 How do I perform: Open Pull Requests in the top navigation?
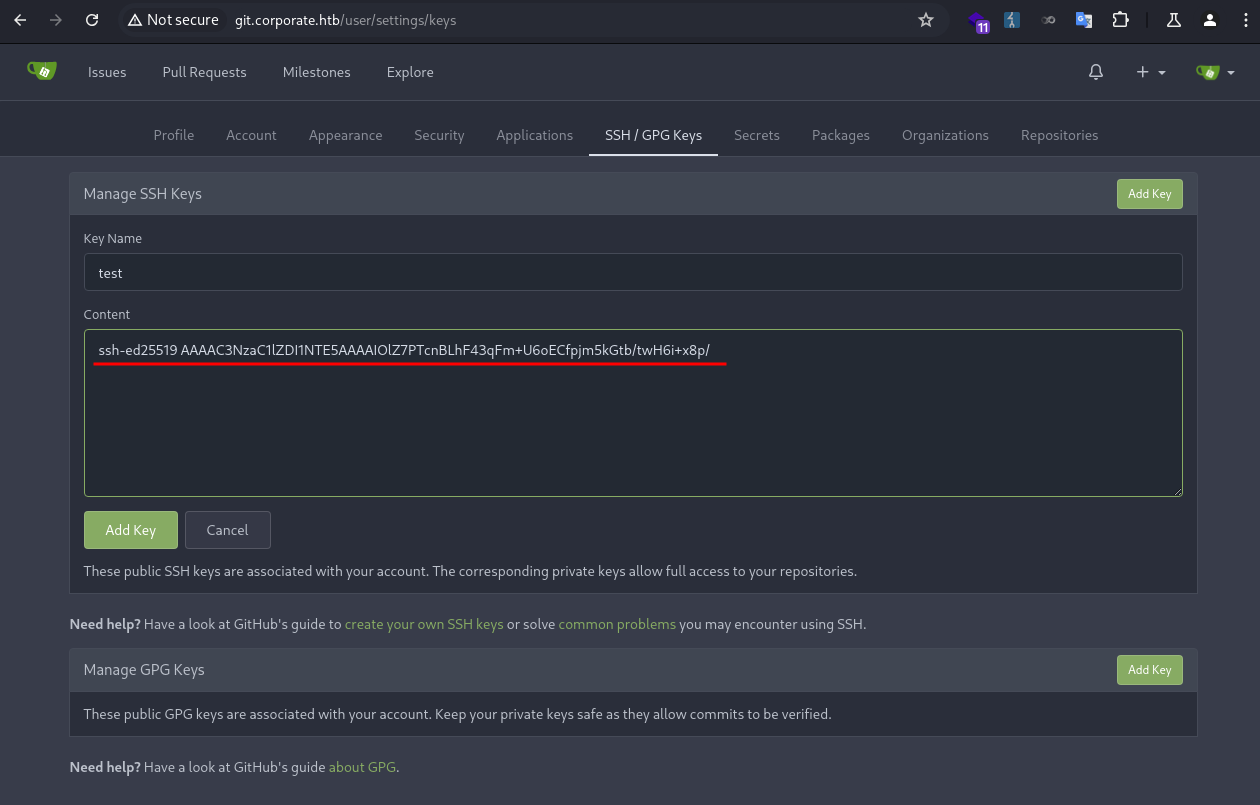204,72
